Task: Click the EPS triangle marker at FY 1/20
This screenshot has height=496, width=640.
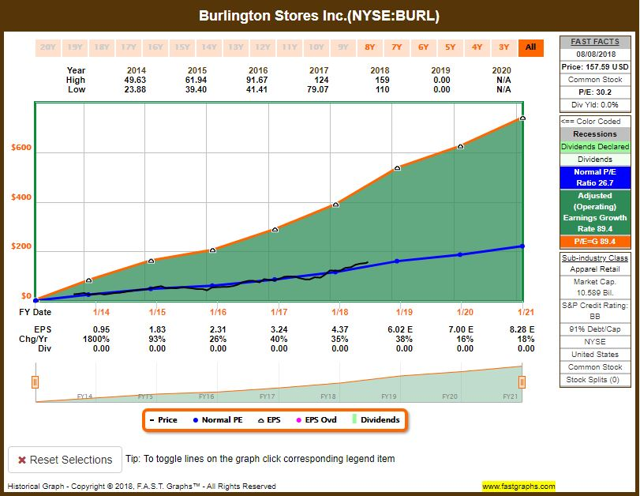Action: pos(460,147)
